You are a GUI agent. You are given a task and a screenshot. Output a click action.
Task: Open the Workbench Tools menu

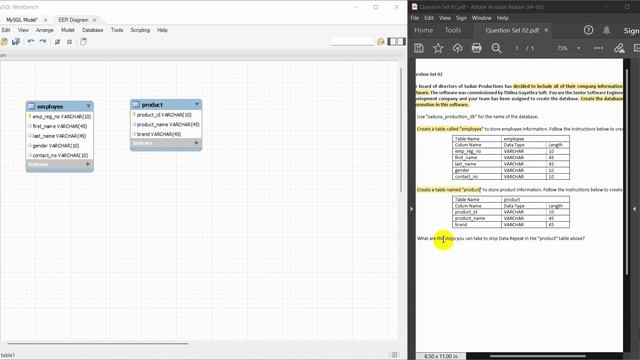117,30
